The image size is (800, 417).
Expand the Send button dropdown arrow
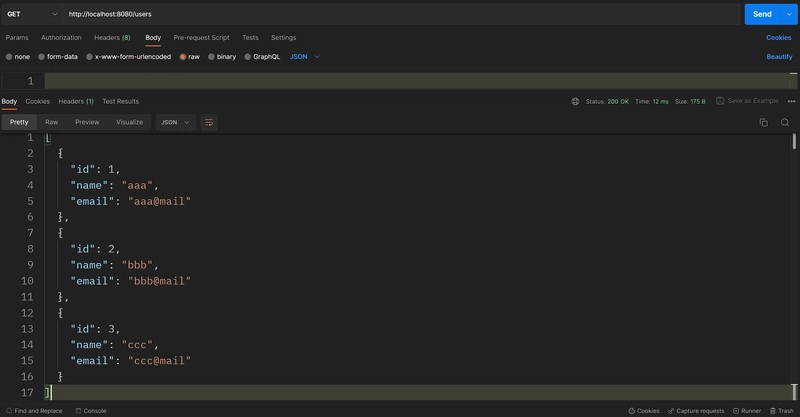pyautogui.click(x=789, y=14)
